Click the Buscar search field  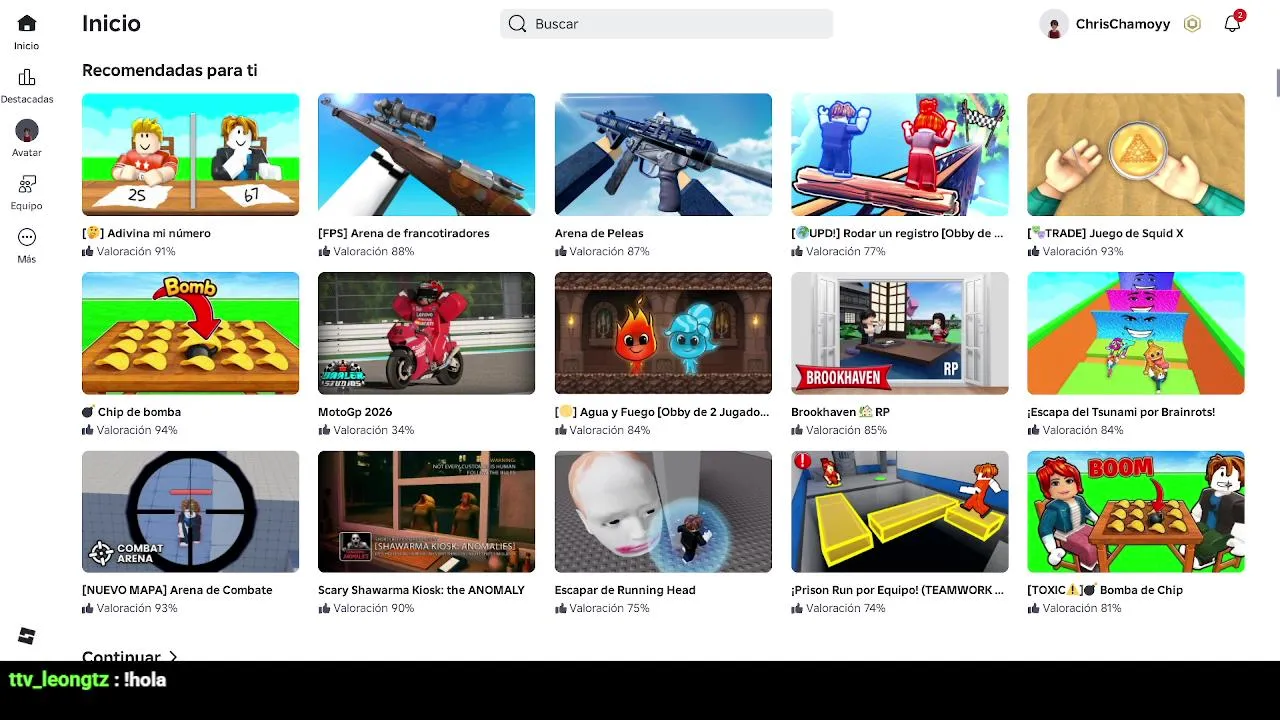tap(666, 24)
